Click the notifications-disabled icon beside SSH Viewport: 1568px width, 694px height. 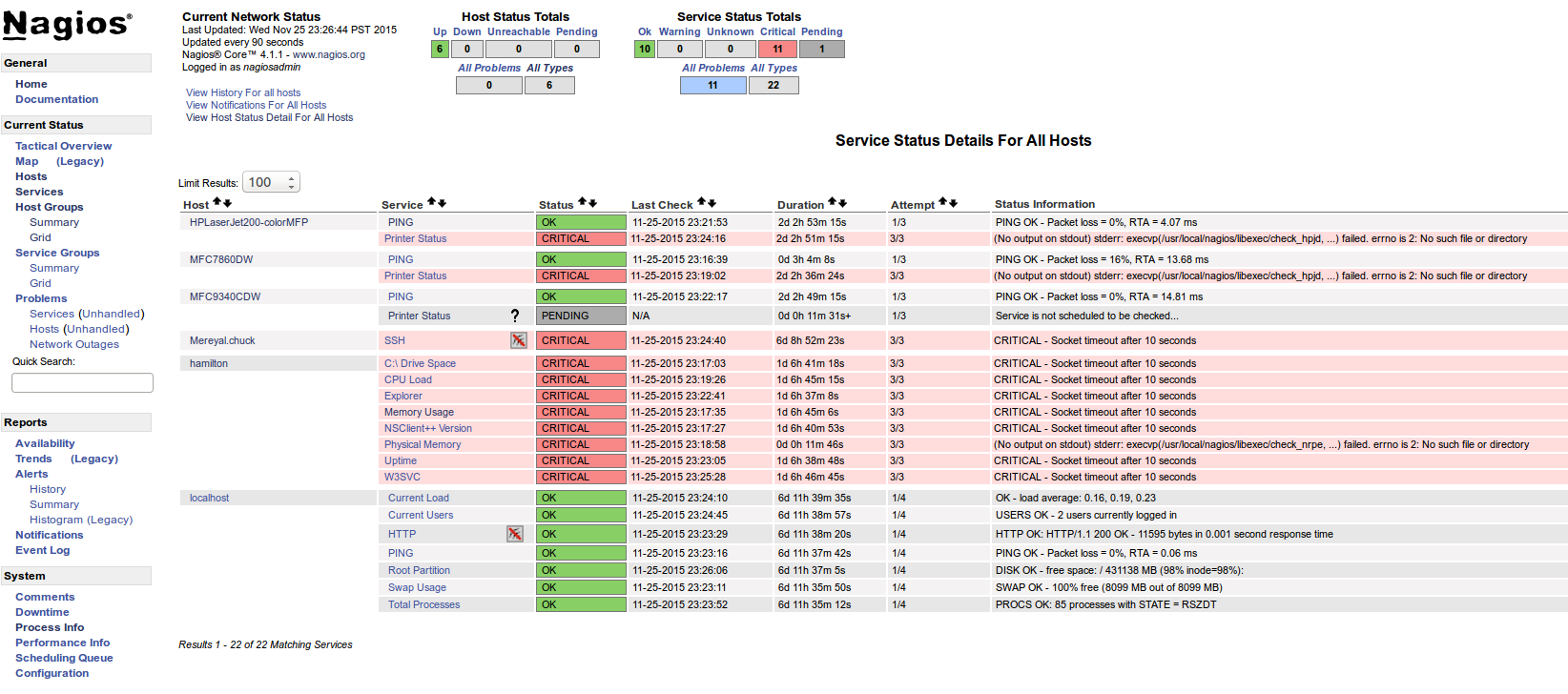pos(518,340)
